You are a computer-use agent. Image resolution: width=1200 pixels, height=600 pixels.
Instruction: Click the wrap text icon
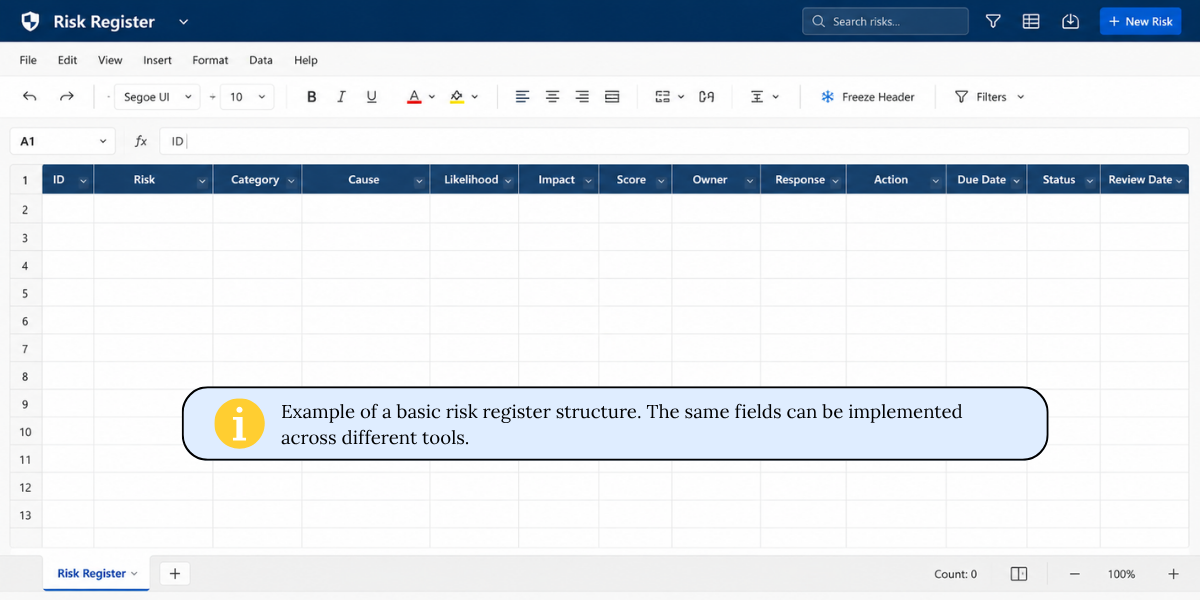707,97
